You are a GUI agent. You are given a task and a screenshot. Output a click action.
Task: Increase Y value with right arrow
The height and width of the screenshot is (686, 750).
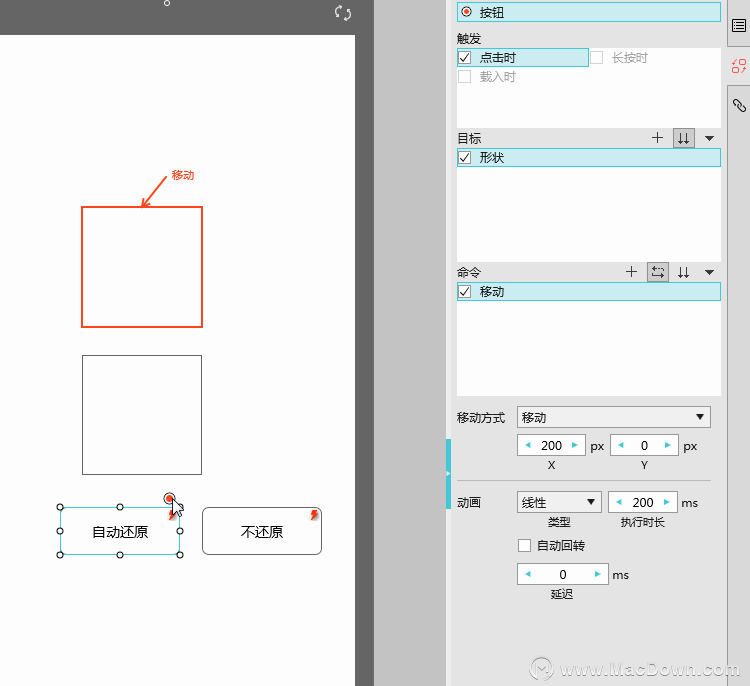(x=667, y=445)
